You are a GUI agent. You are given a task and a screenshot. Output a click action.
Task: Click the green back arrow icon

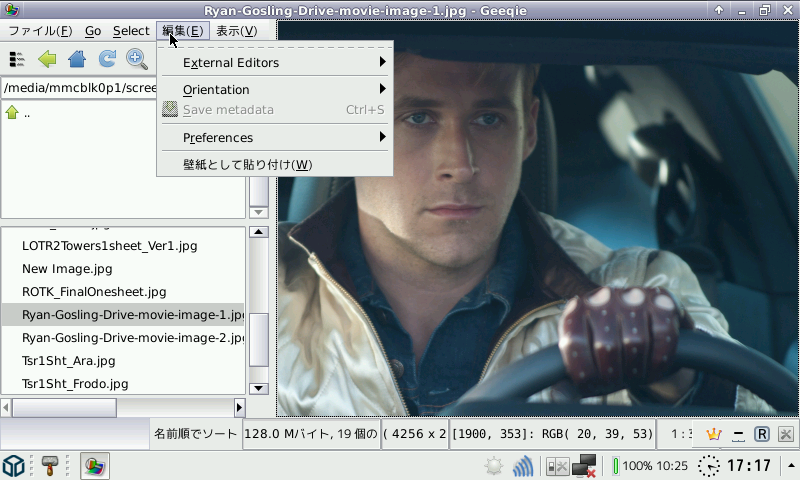(47, 59)
